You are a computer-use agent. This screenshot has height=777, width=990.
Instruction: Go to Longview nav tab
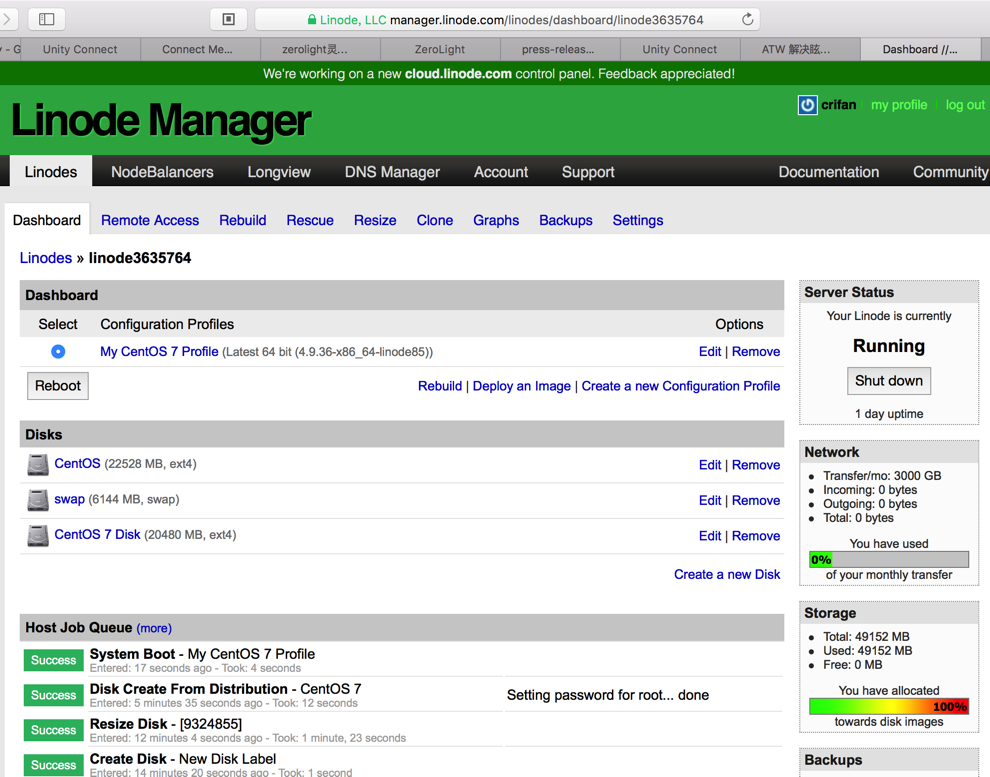(x=279, y=172)
